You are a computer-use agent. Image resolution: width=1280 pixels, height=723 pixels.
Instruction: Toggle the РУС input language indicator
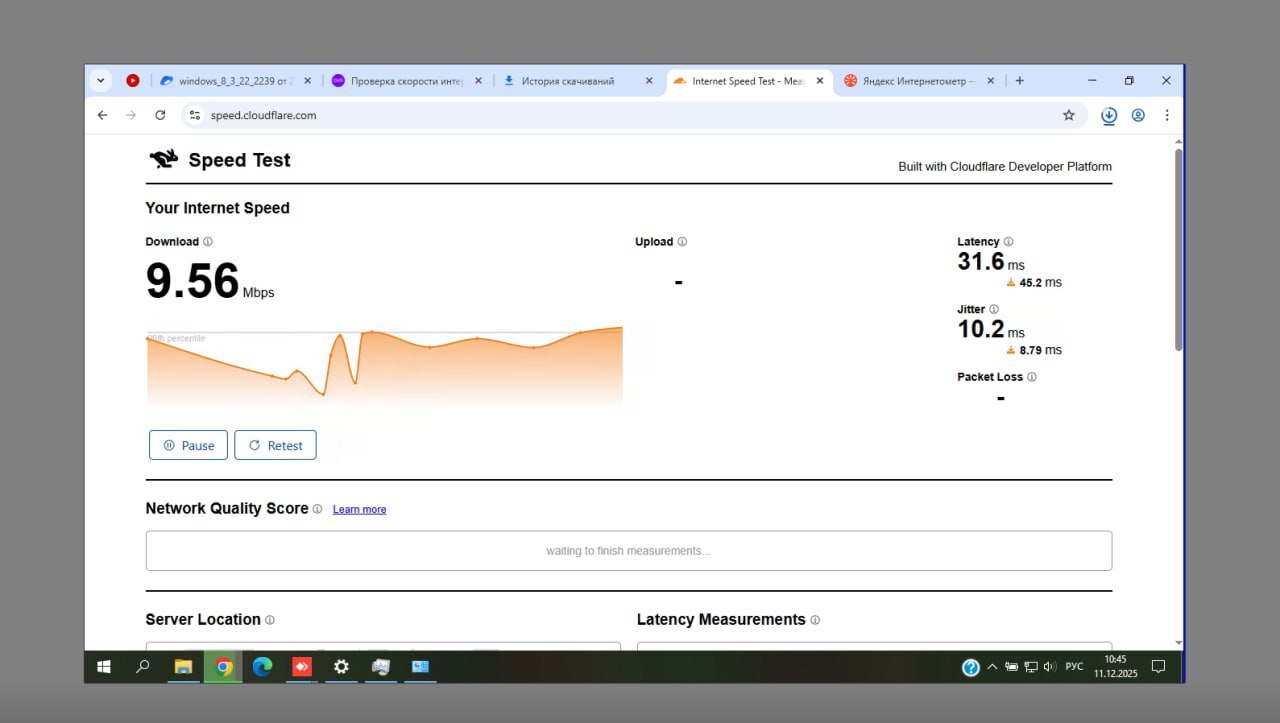(x=1074, y=667)
